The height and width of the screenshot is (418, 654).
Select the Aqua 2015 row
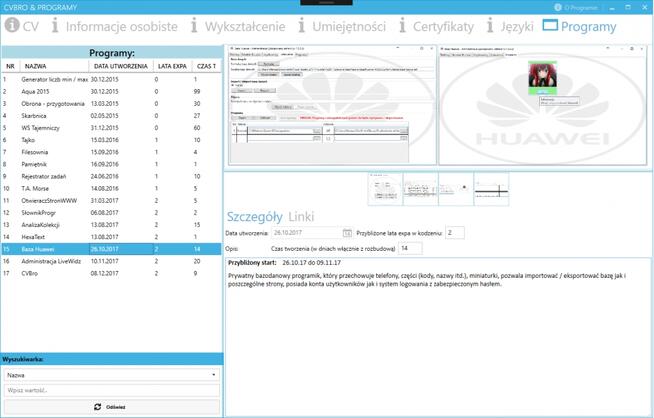pos(111,91)
